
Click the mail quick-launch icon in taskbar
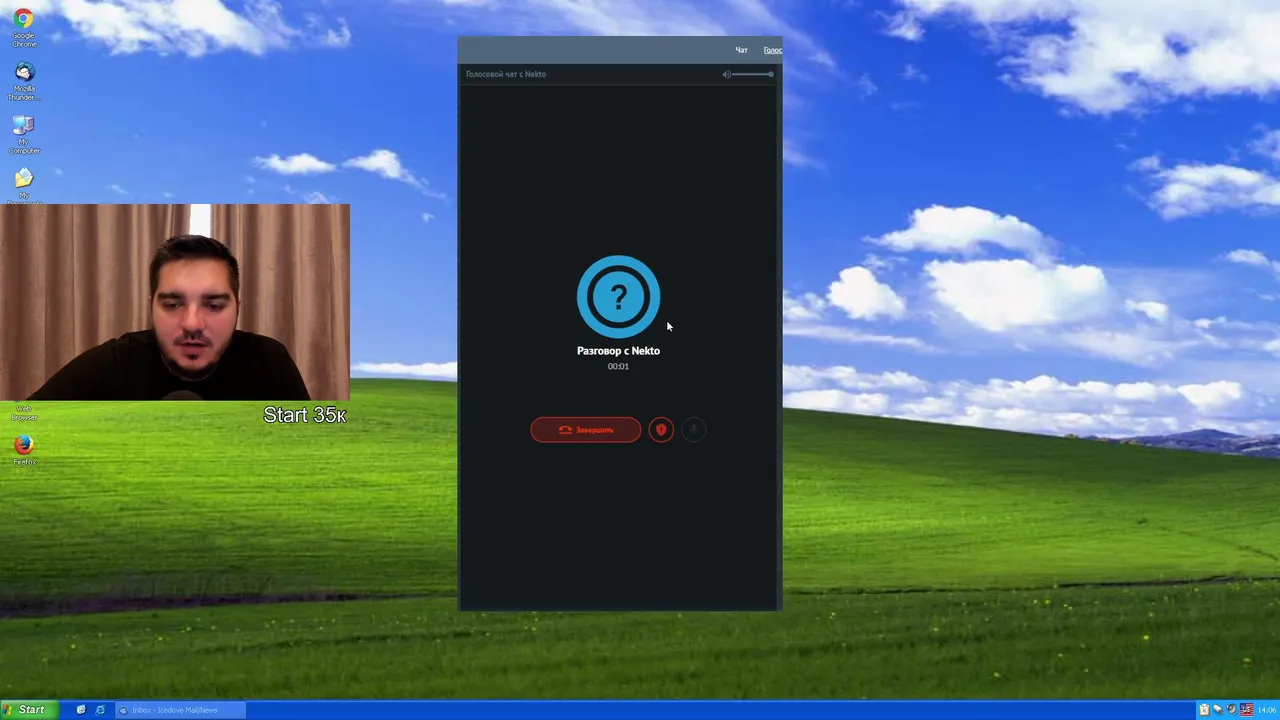[81, 710]
